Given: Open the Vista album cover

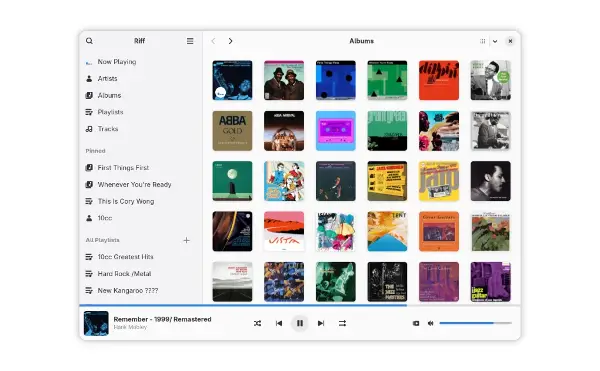Looking at the screenshot, I should tap(284, 231).
